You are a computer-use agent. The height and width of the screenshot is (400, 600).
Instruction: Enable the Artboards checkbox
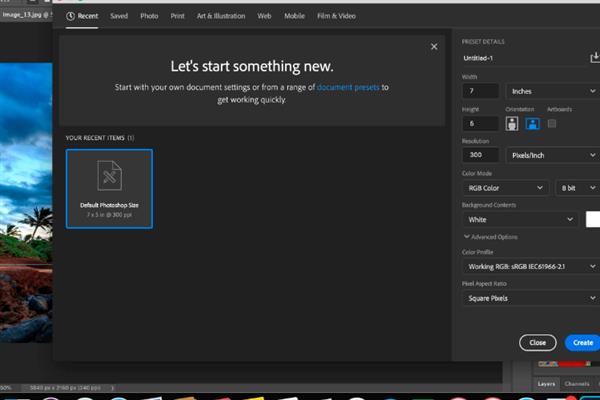point(552,124)
